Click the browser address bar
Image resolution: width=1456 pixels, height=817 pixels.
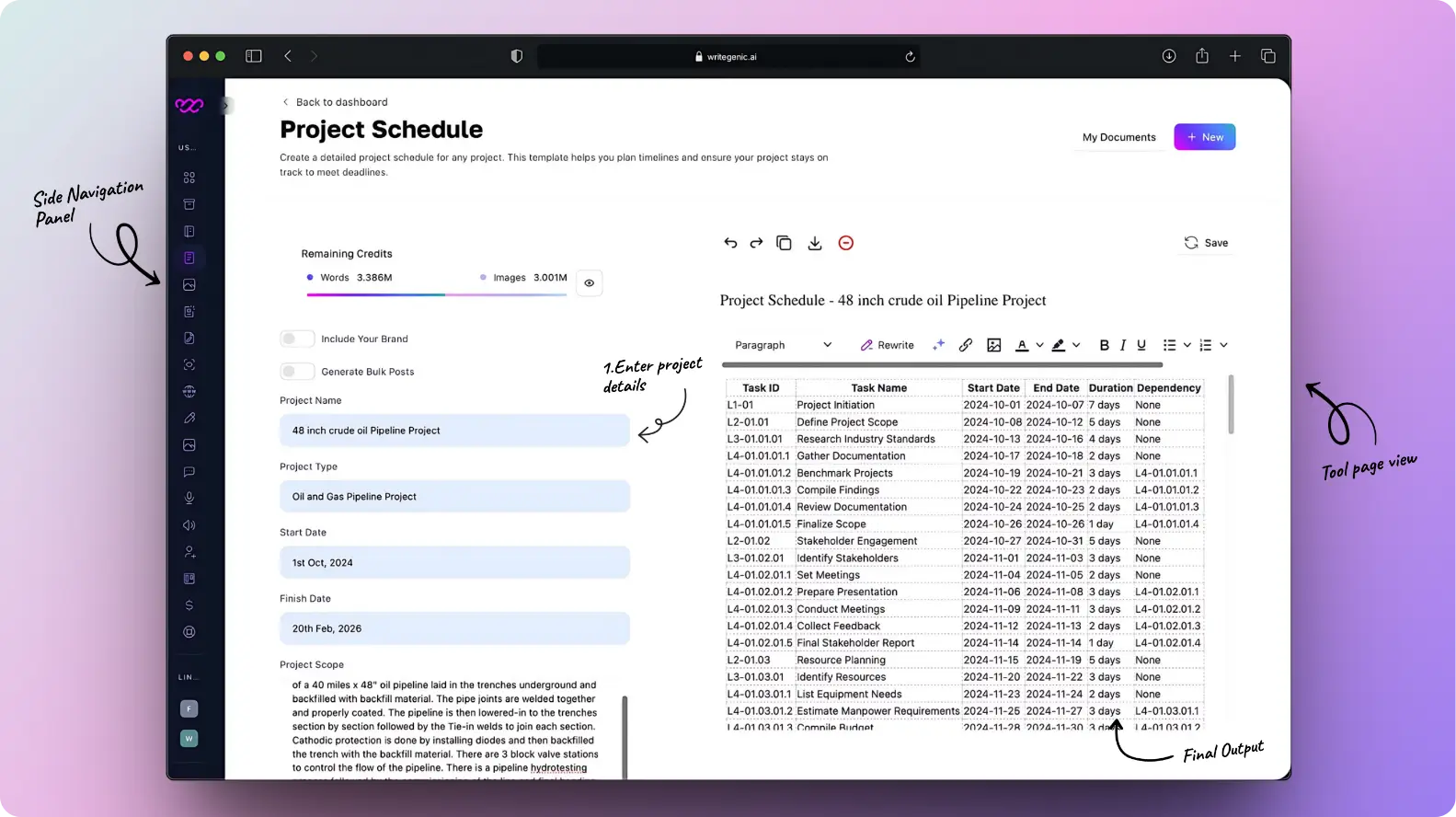point(728,57)
